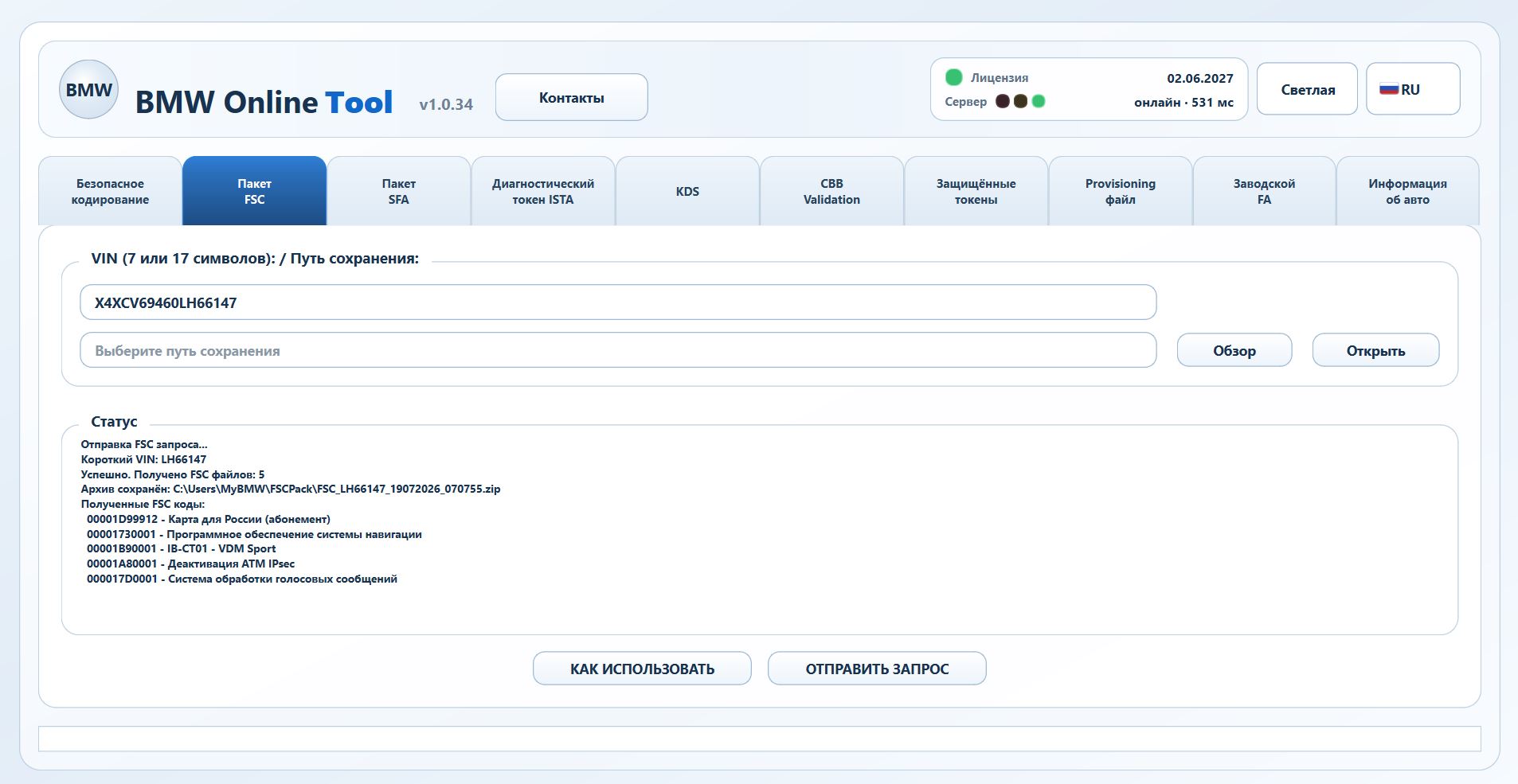The height and width of the screenshot is (784, 1518).
Task: Click the КАК ИСПОЛЬЗОВАТЬ button
Action: (x=642, y=669)
